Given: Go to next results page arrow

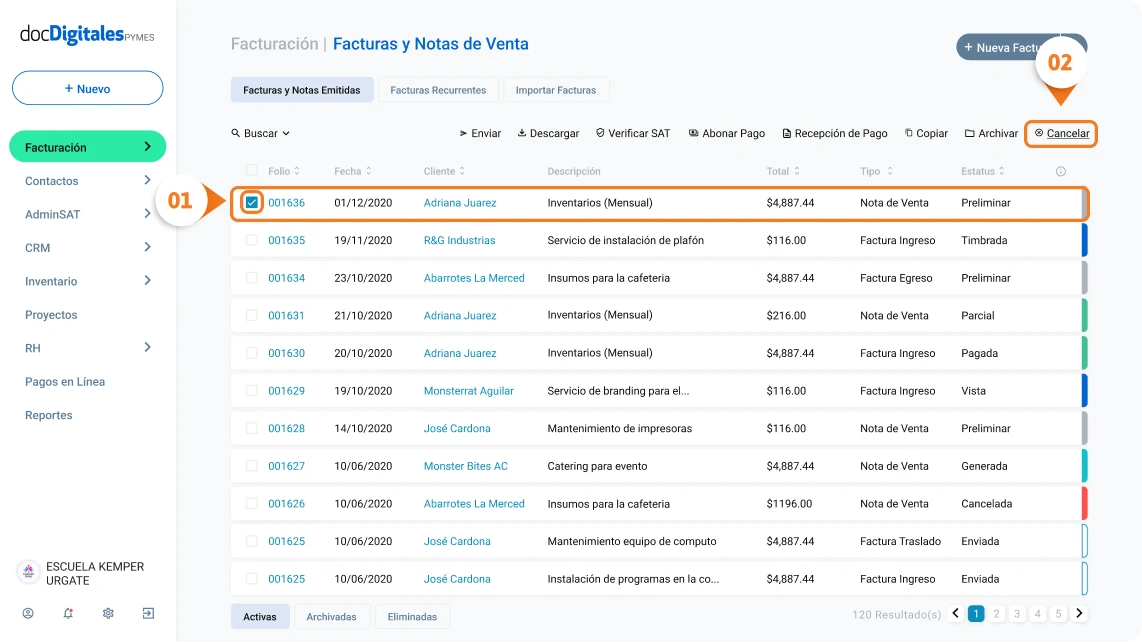Looking at the screenshot, I should [1079, 614].
